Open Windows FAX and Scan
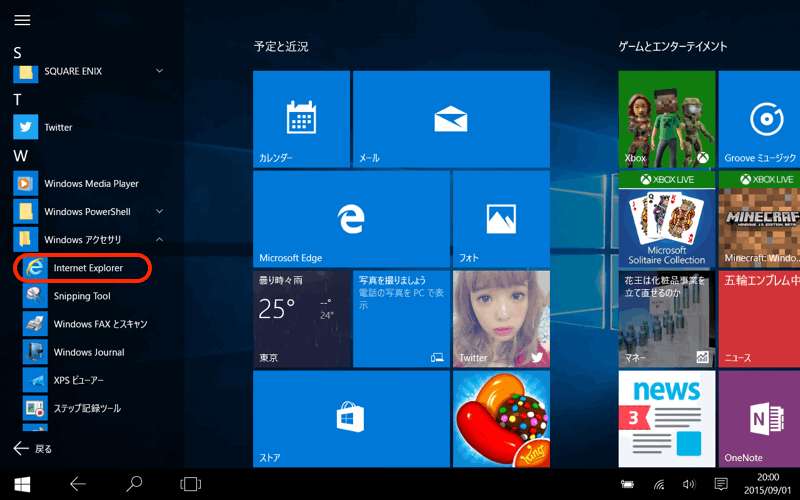800x500 pixels. [x=100, y=324]
